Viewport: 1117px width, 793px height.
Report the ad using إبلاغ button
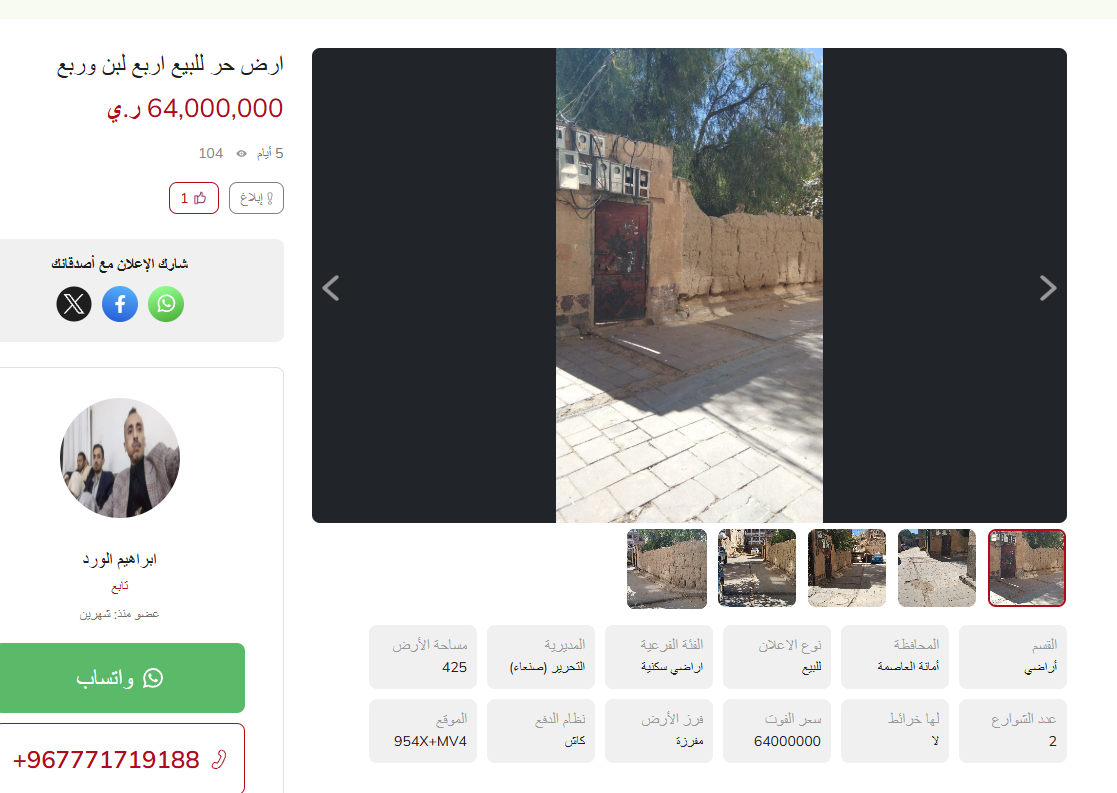point(256,198)
